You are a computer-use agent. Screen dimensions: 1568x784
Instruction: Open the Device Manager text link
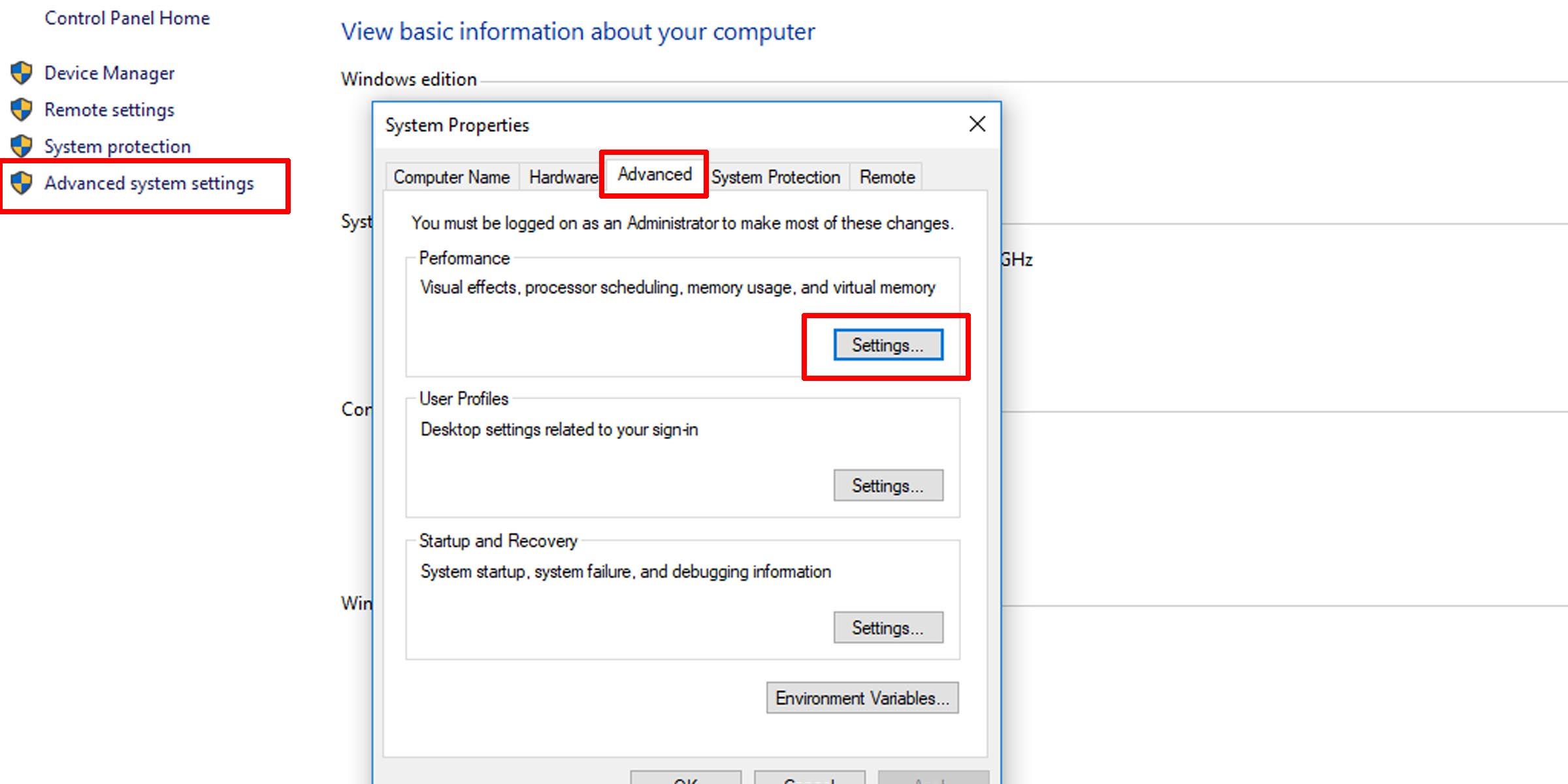coord(109,73)
